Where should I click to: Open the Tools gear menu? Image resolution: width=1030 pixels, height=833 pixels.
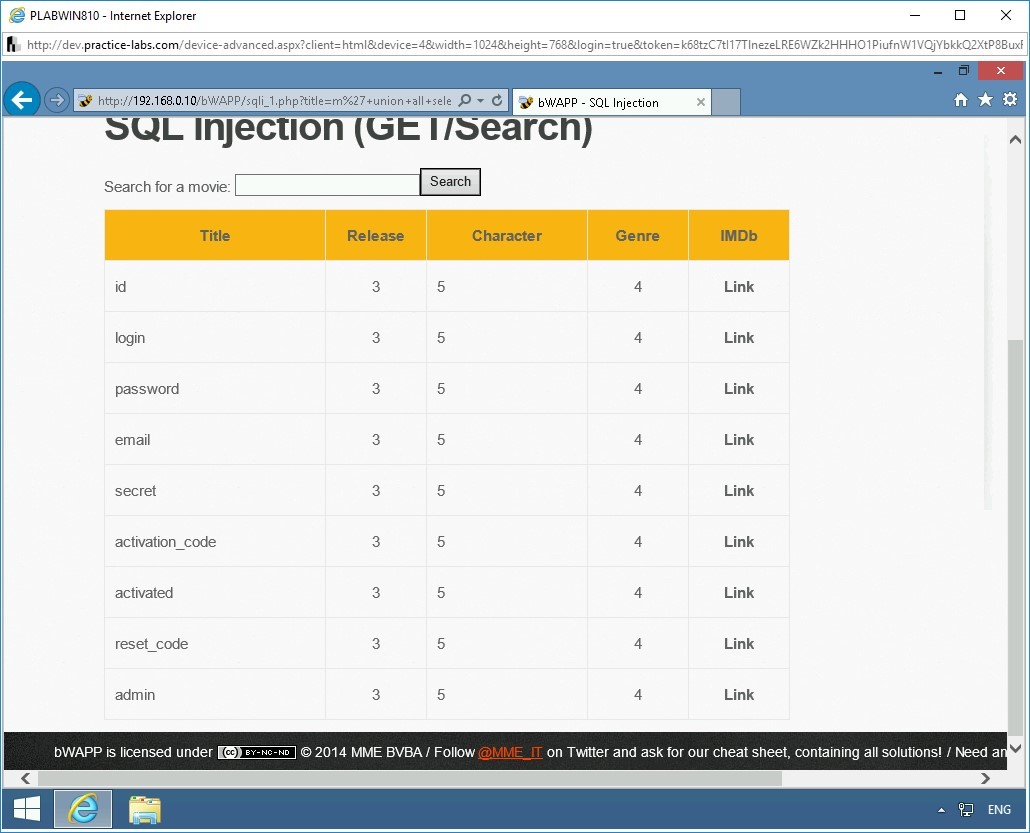coord(1010,100)
